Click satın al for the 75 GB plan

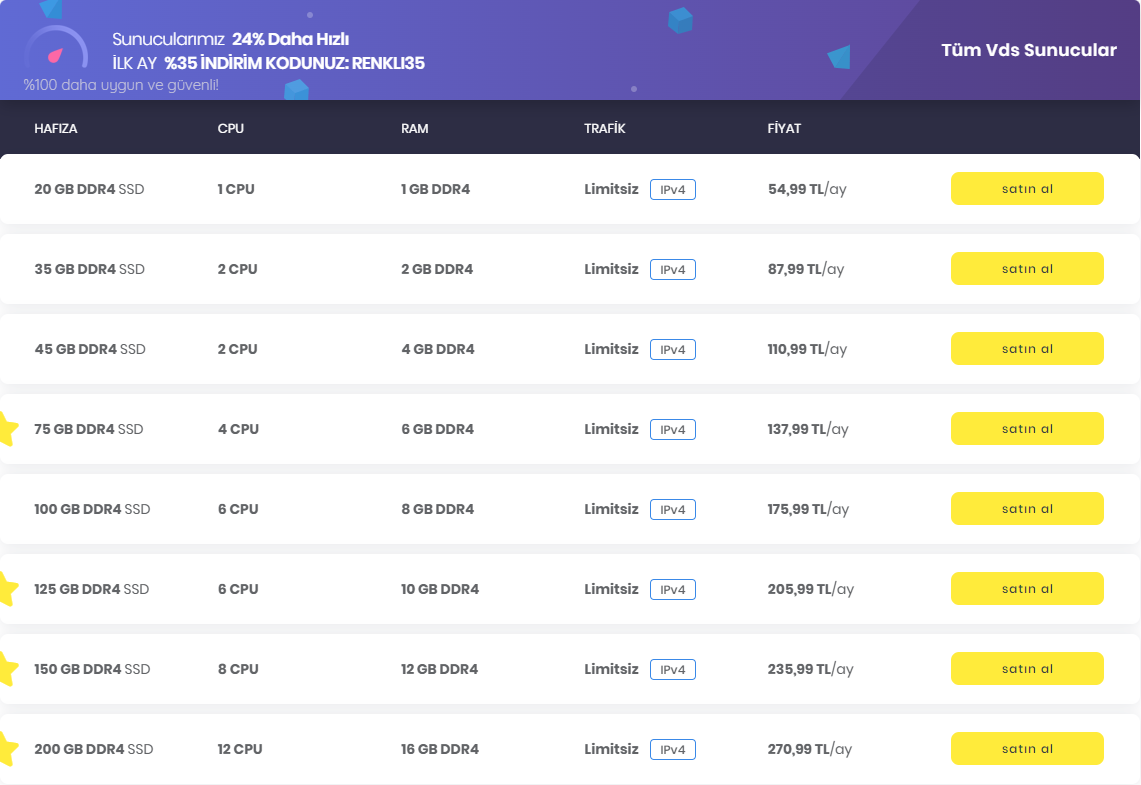[1026, 429]
